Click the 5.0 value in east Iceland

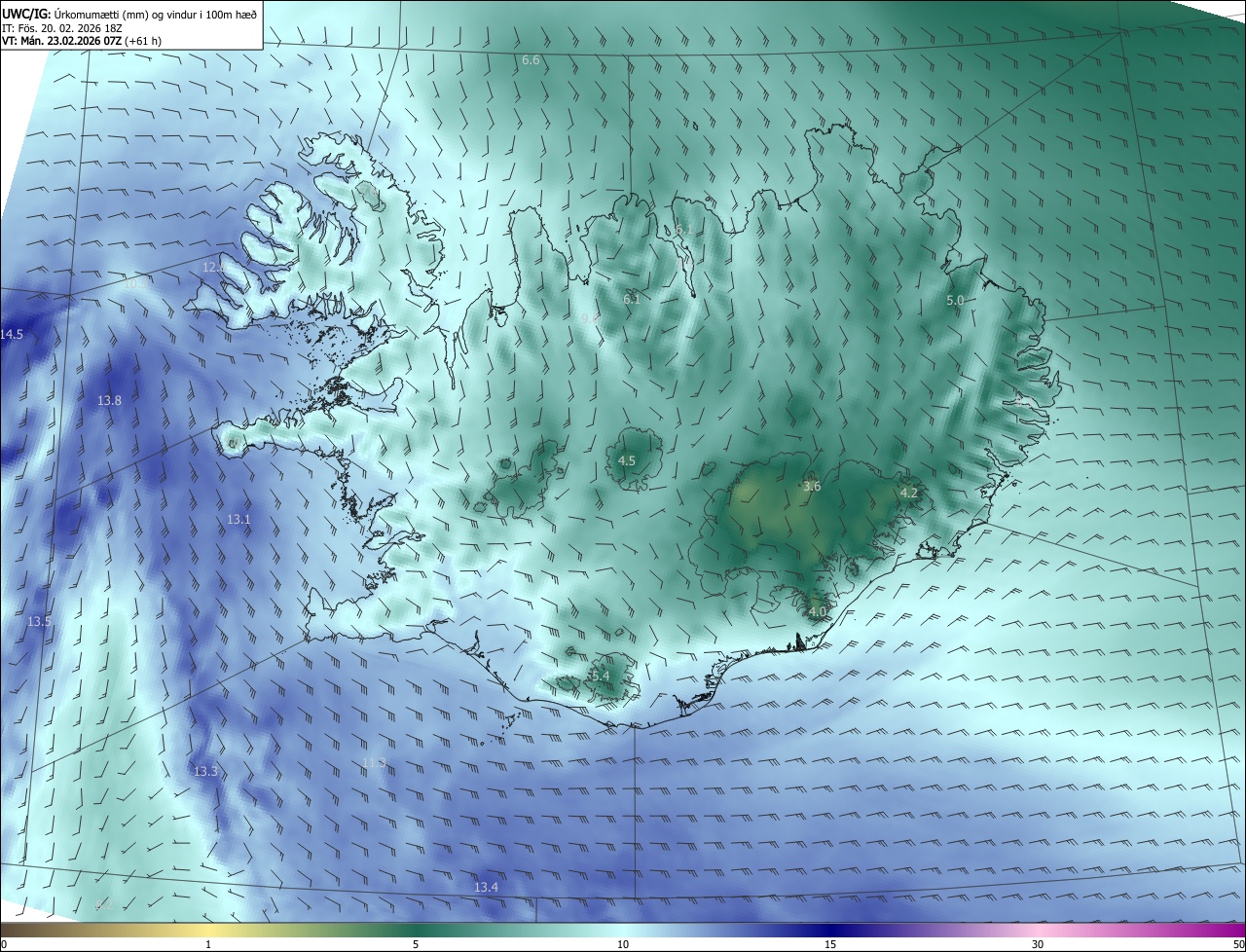point(955,301)
